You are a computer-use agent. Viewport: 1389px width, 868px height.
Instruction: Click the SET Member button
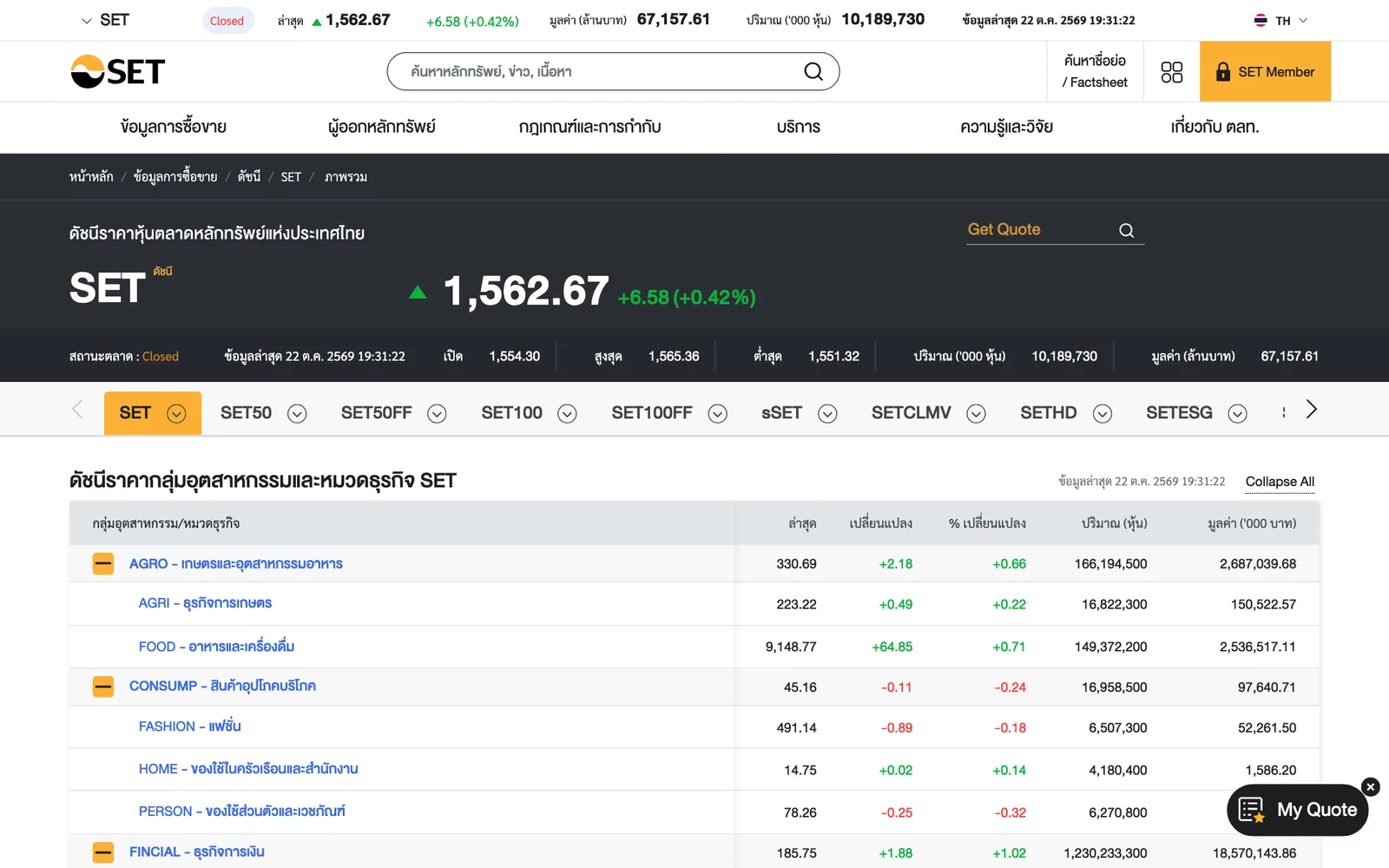point(1265,71)
